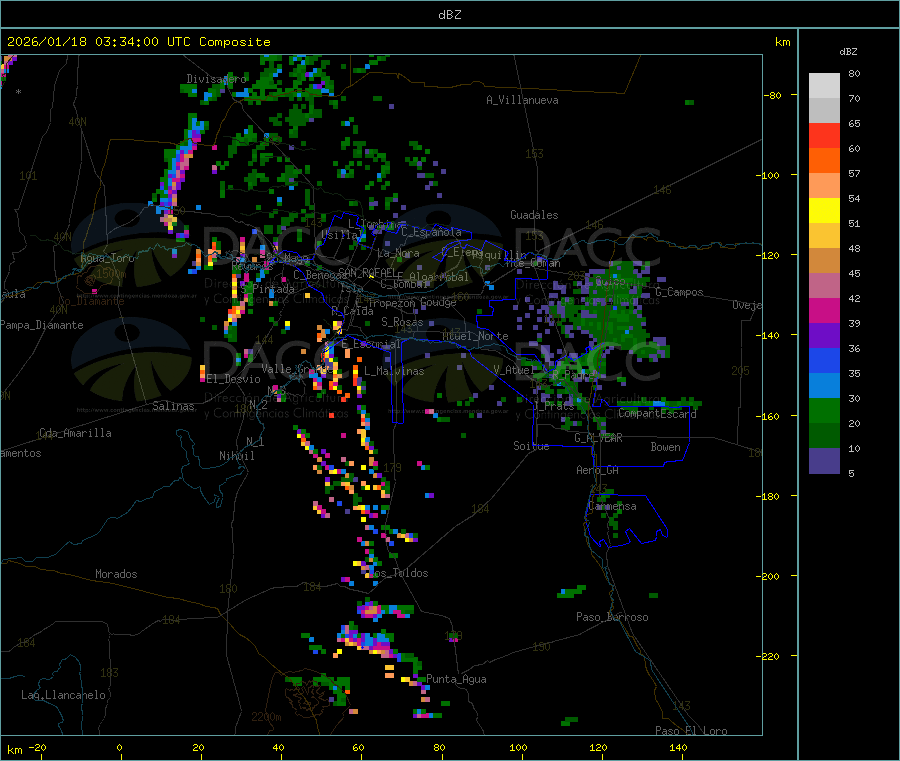Click the A_Villanueva map label
The height and width of the screenshot is (761, 900).
pos(522,100)
